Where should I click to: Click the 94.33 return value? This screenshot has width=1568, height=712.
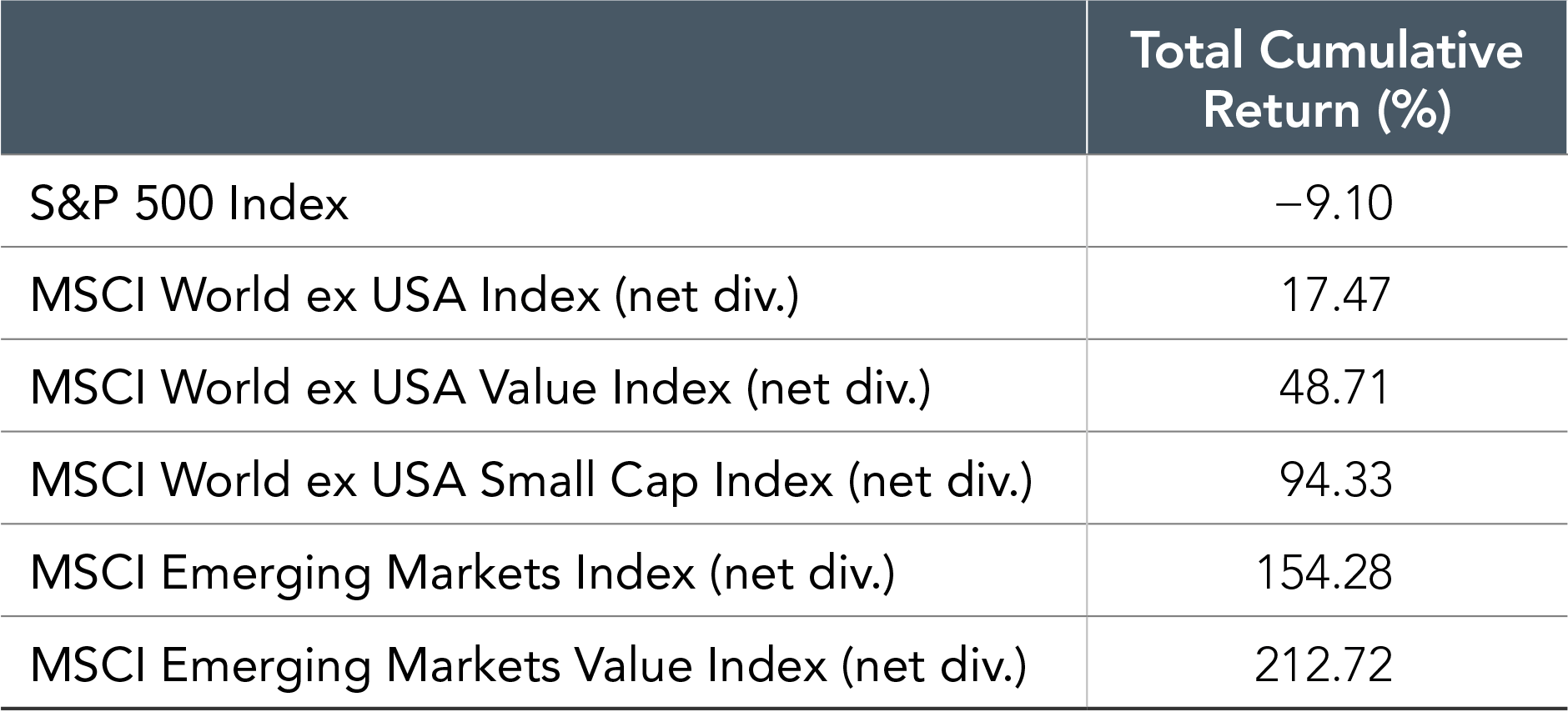click(x=1335, y=480)
